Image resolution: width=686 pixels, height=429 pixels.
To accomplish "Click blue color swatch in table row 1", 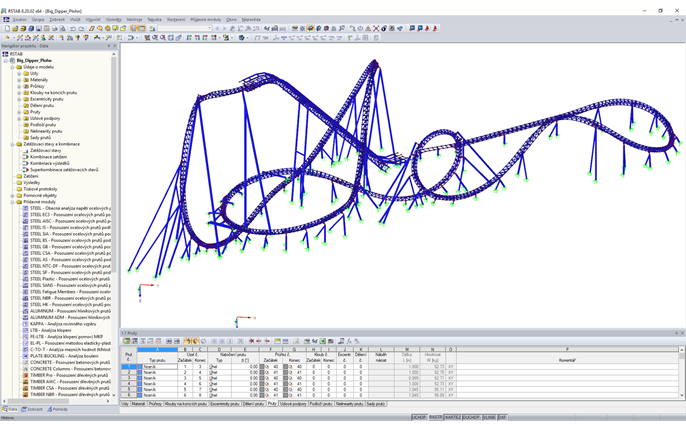I will coord(140,366).
